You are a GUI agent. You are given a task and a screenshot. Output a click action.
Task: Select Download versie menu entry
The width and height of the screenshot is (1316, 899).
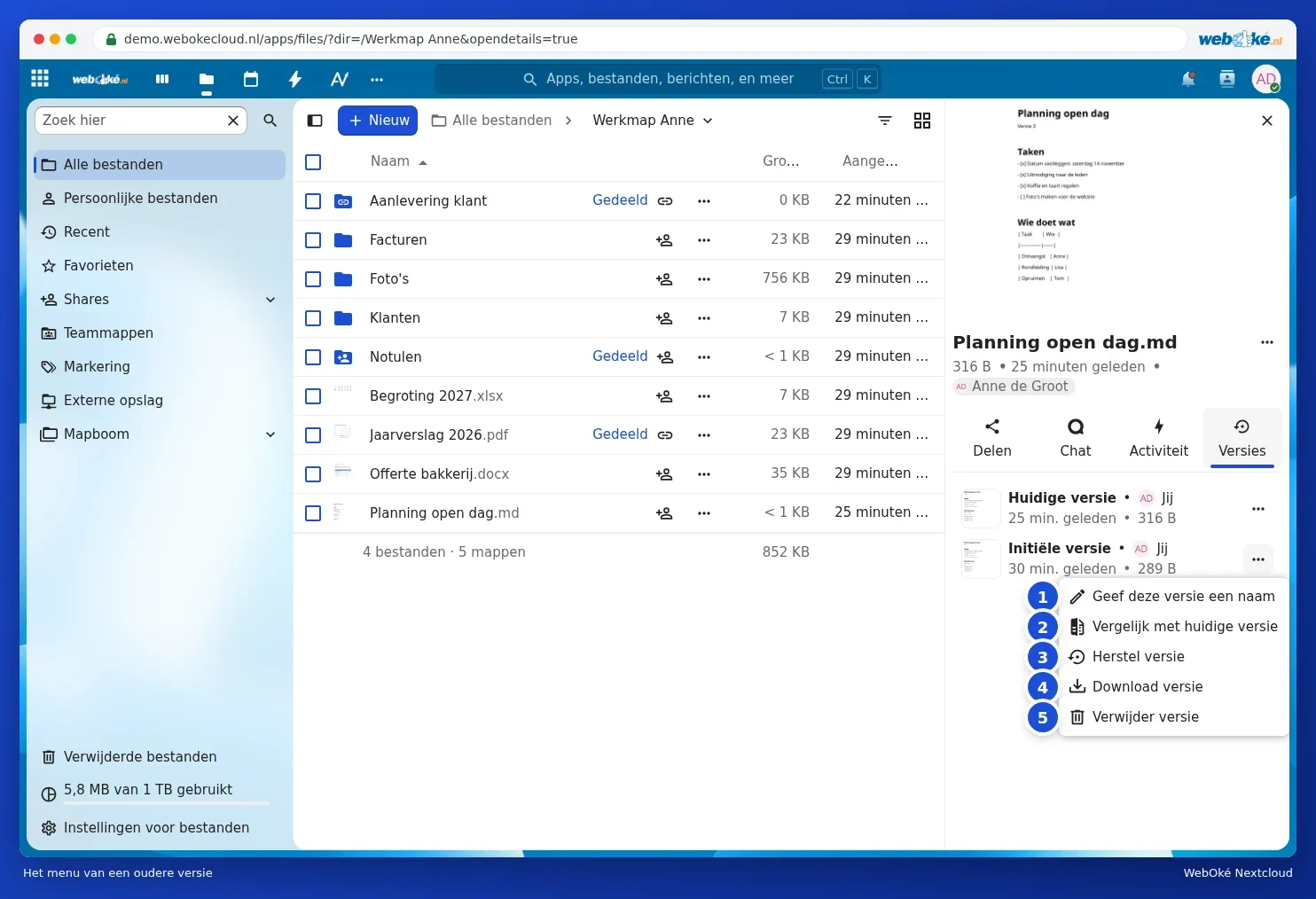(1174, 687)
